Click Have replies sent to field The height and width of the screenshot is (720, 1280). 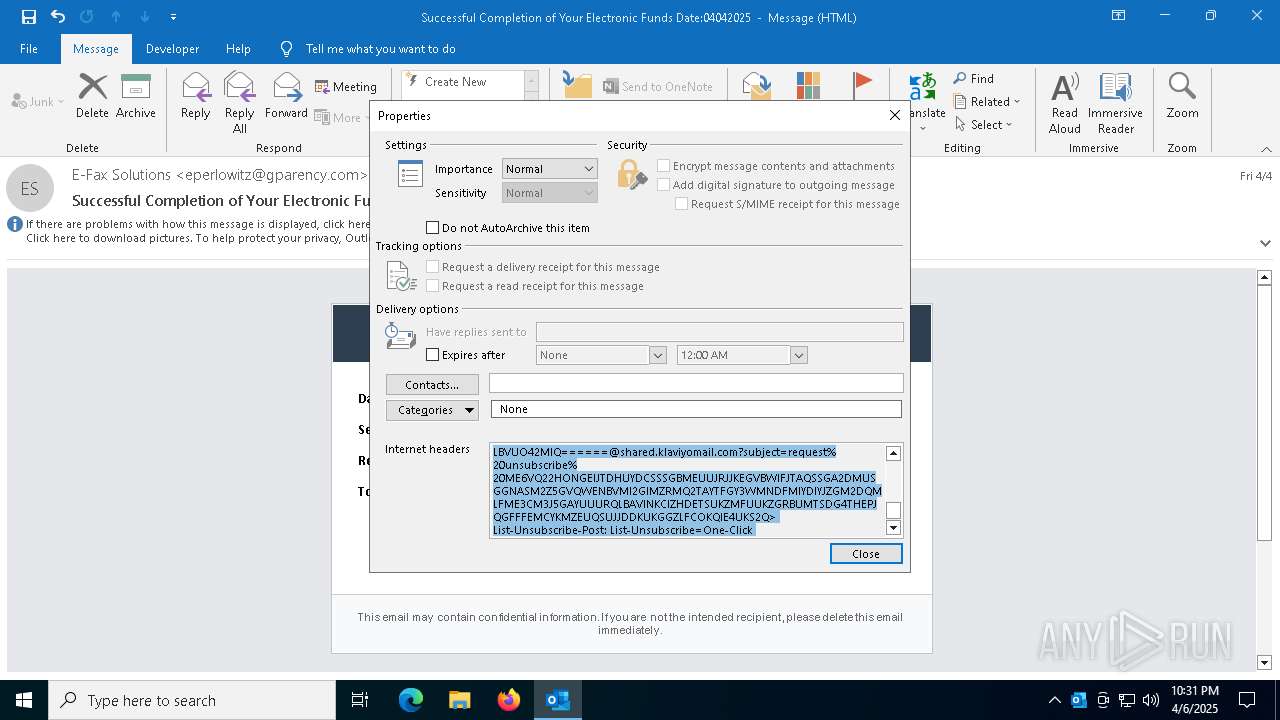720,332
